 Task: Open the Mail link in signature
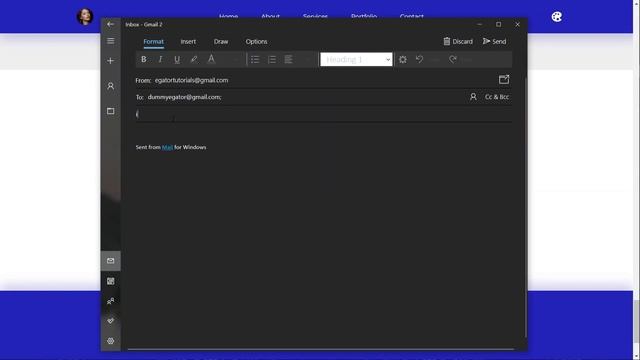pos(167,147)
